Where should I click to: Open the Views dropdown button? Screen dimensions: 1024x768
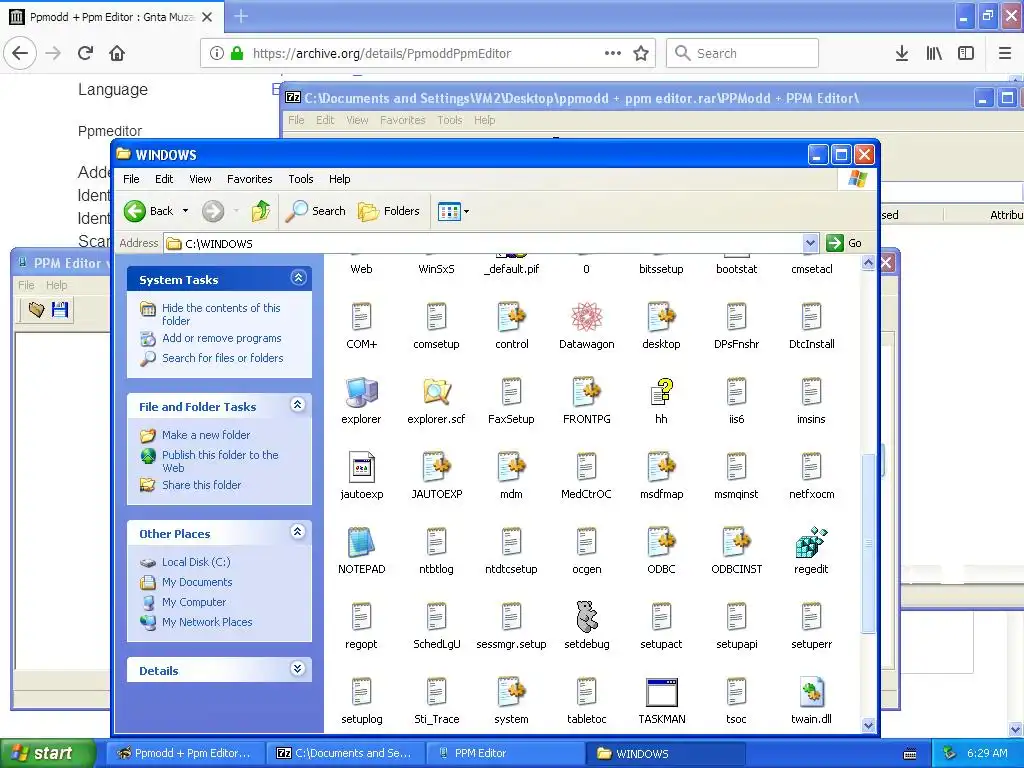(453, 211)
